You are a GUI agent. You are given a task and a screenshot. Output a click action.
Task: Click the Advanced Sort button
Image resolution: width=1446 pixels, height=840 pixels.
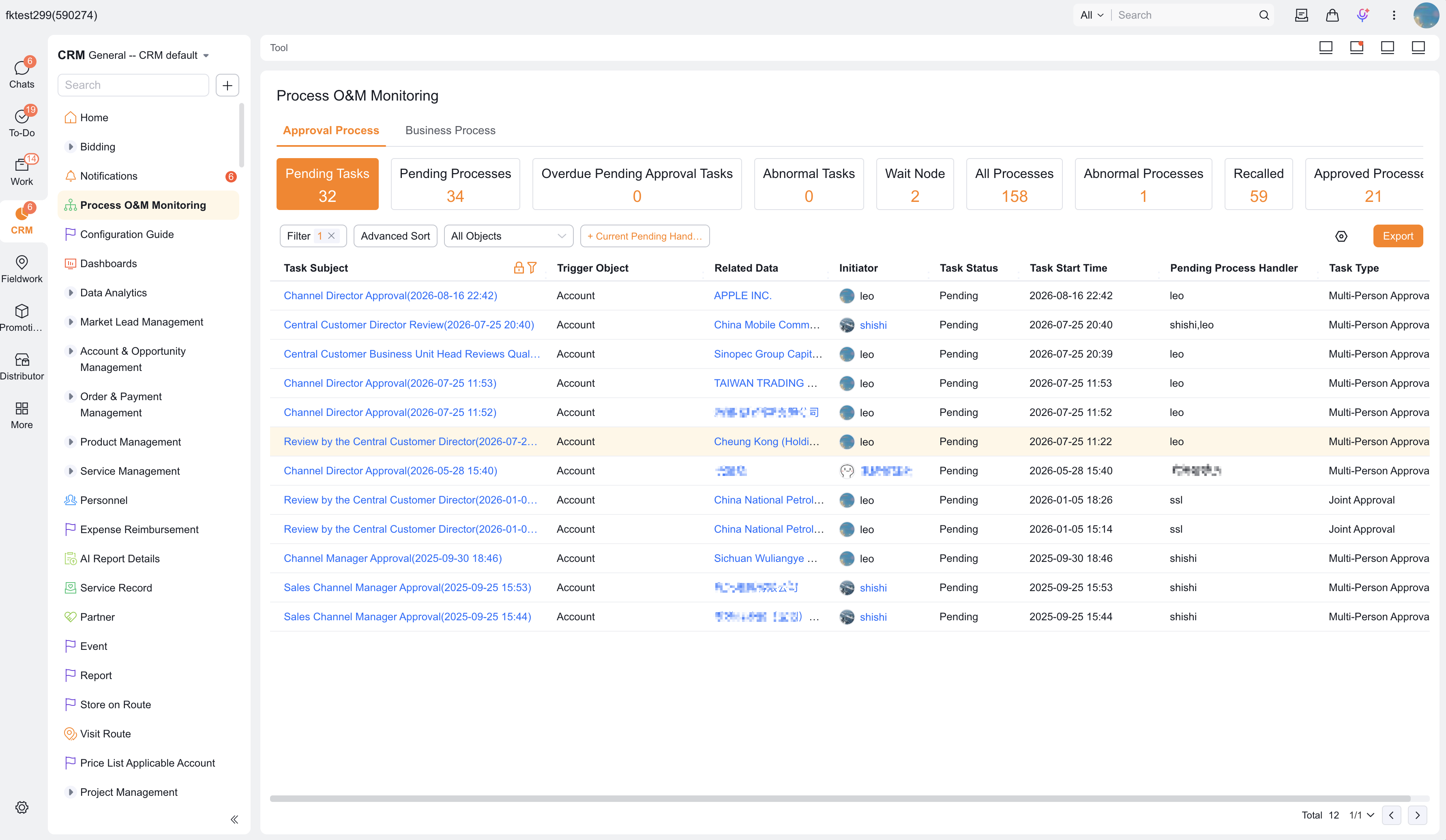point(395,236)
